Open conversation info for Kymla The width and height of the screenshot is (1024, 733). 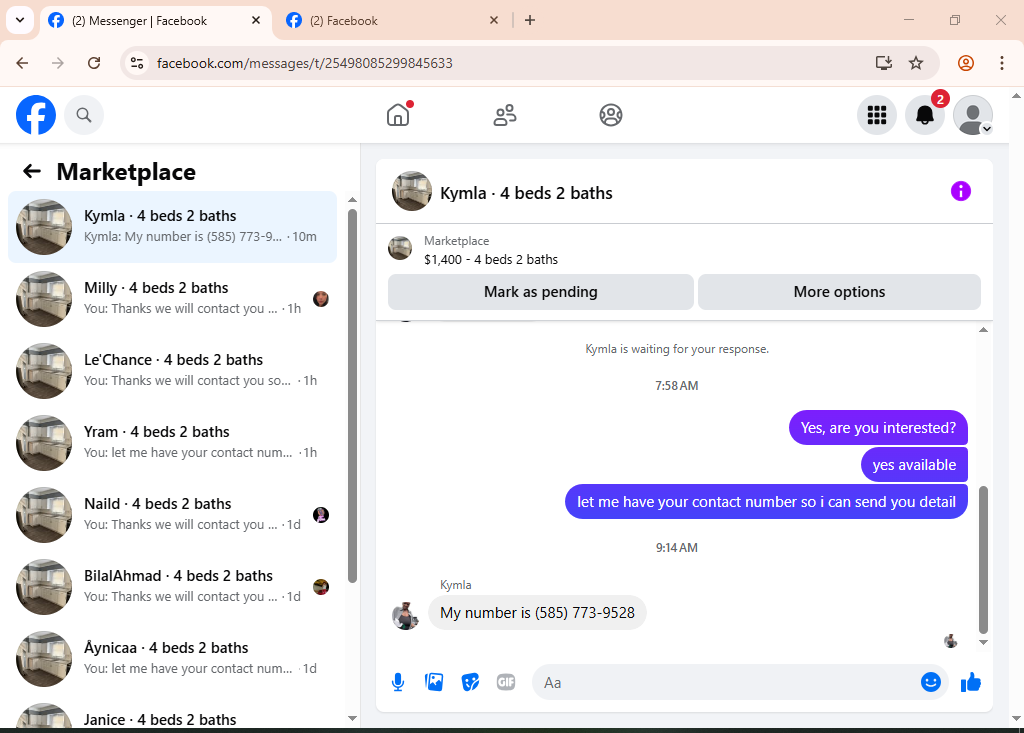tap(961, 191)
